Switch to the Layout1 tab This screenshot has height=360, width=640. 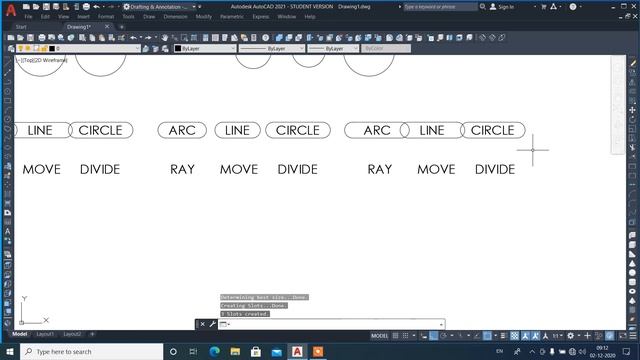point(45,334)
